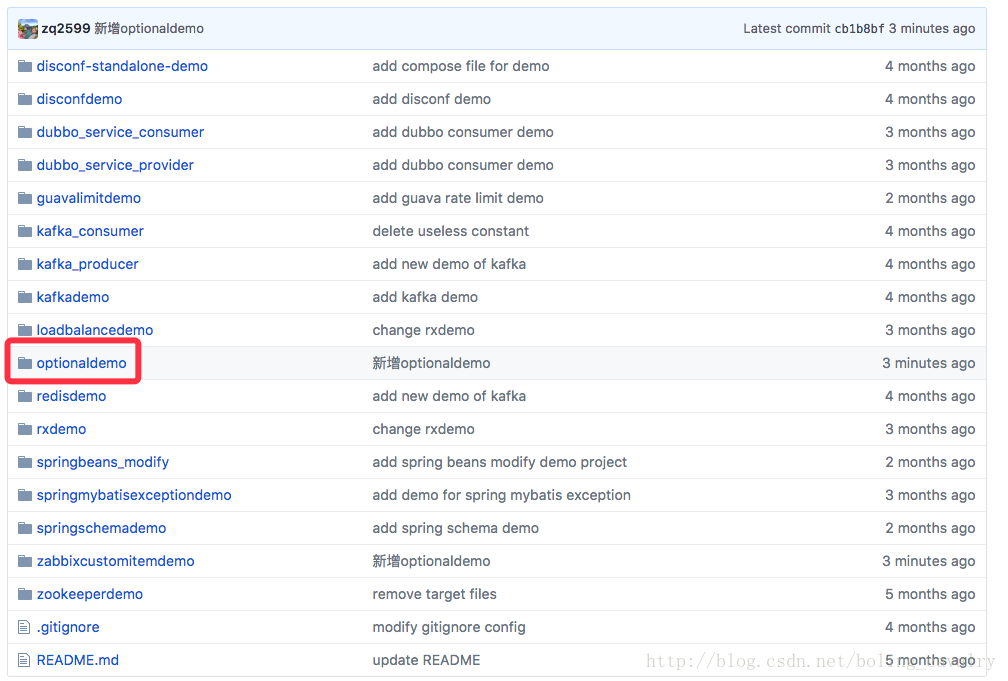Click 'change rxdemo' commit for loadbalancedemo
This screenshot has width=1008, height=681.
pos(424,330)
